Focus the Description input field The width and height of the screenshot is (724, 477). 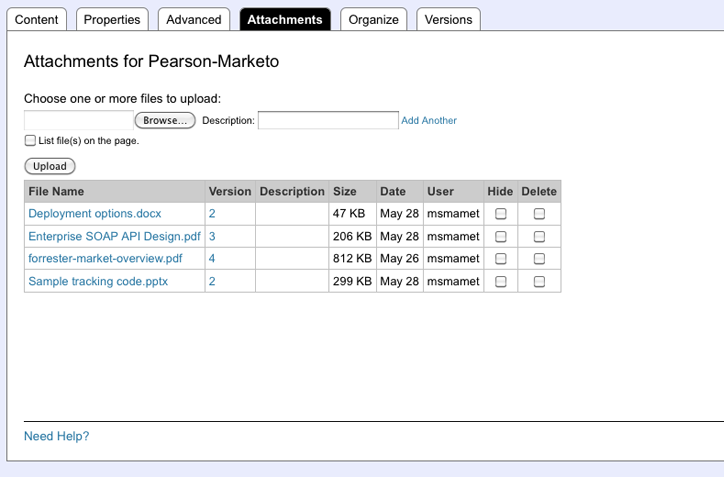click(328, 121)
